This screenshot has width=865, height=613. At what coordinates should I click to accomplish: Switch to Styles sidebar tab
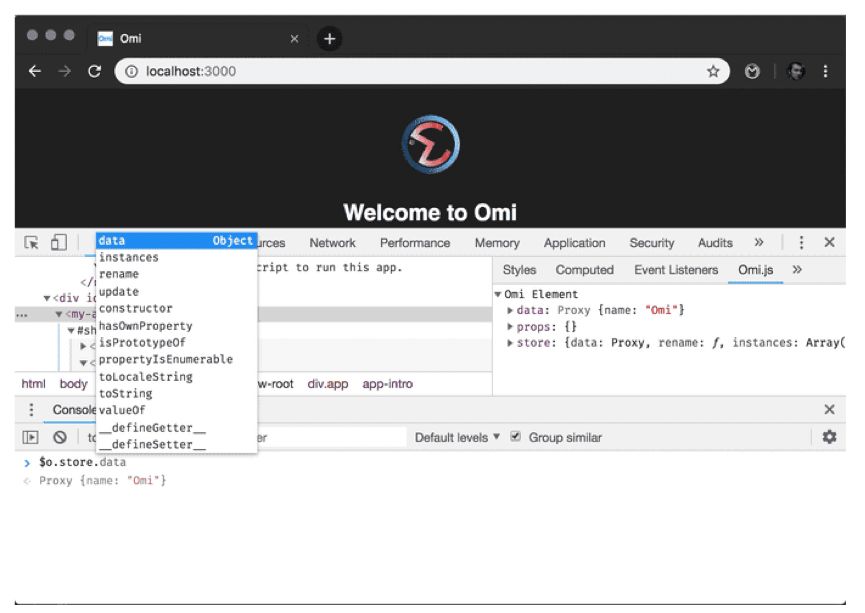coord(519,270)
